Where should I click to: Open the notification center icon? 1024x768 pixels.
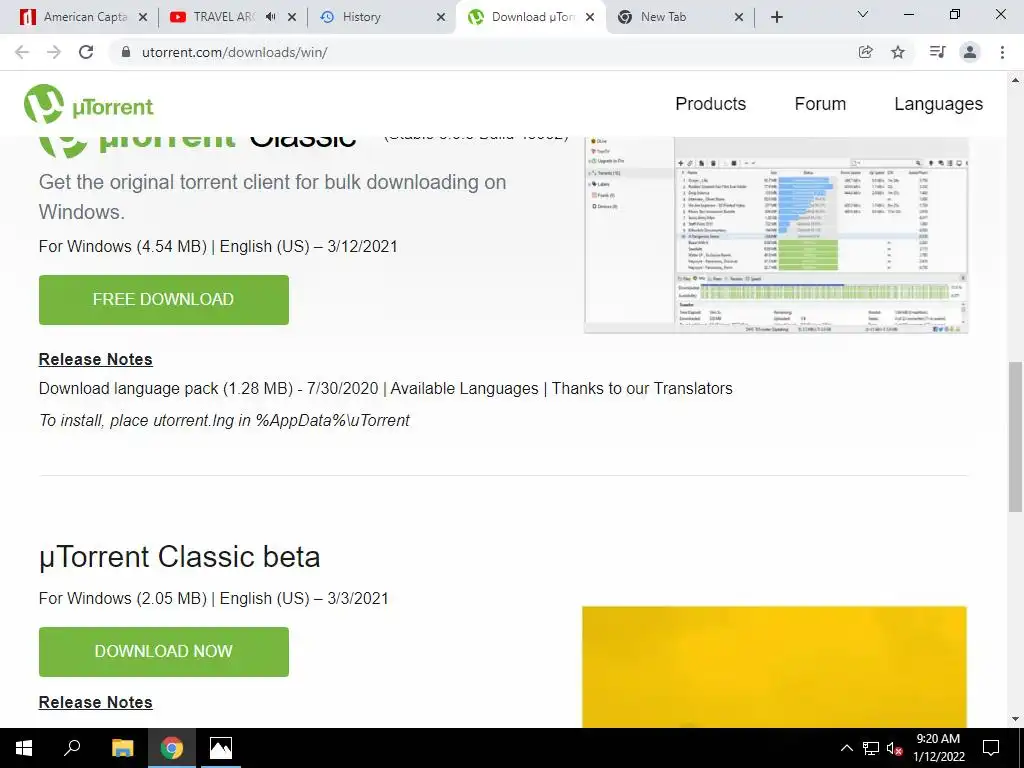[991, 748]
